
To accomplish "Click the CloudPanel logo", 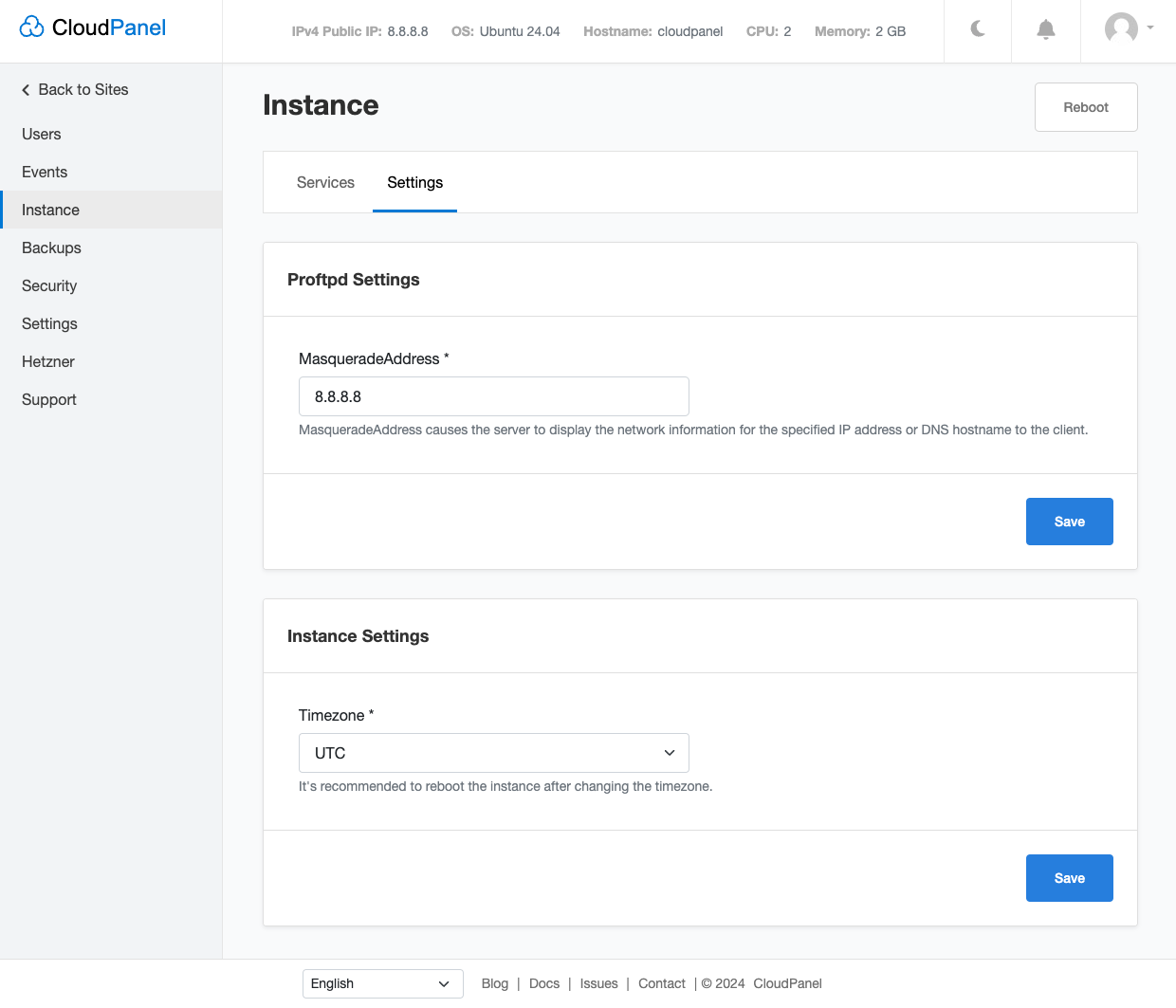I will pos(93,27).
